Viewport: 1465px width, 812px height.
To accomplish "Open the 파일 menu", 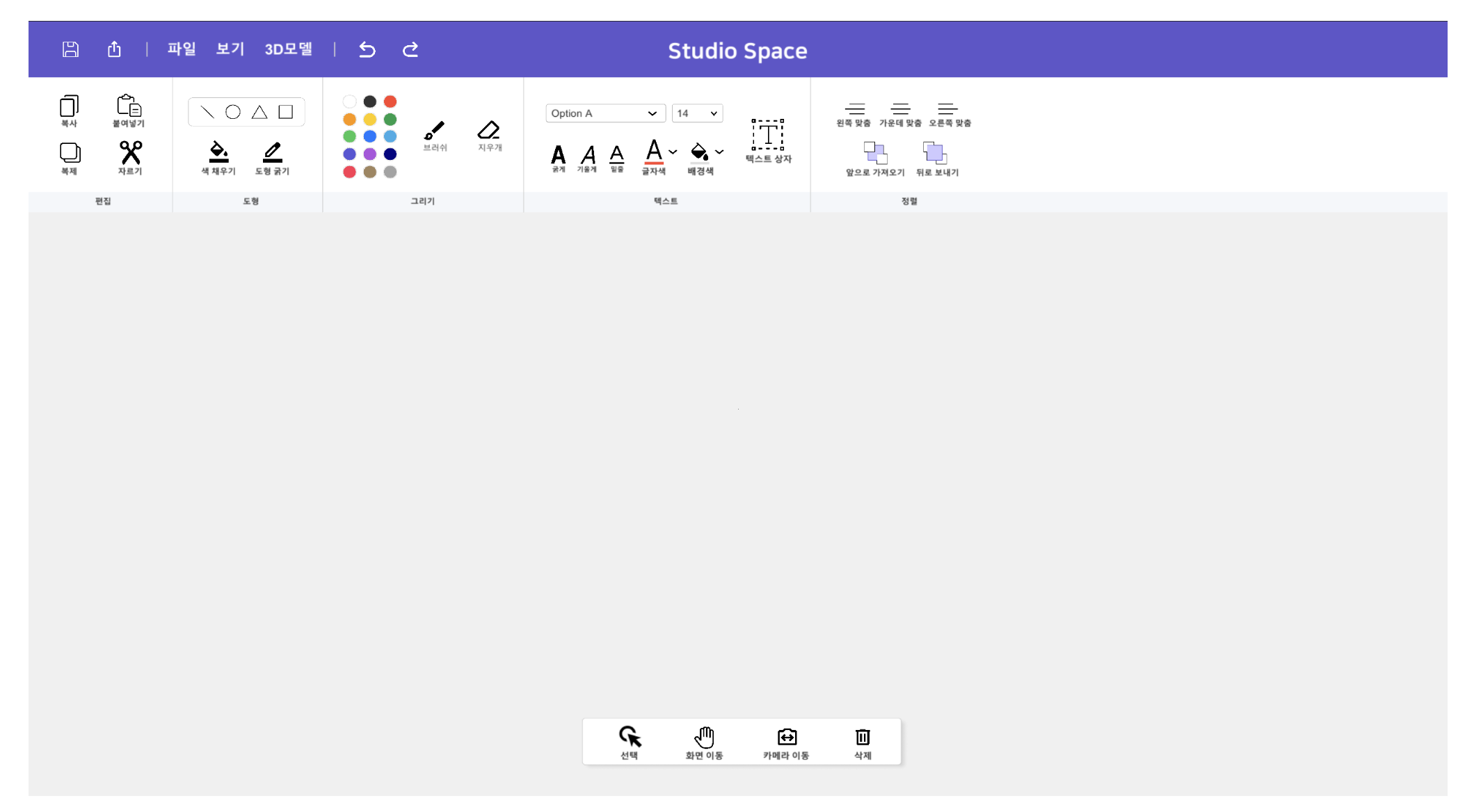I will (x=182, y=49).
